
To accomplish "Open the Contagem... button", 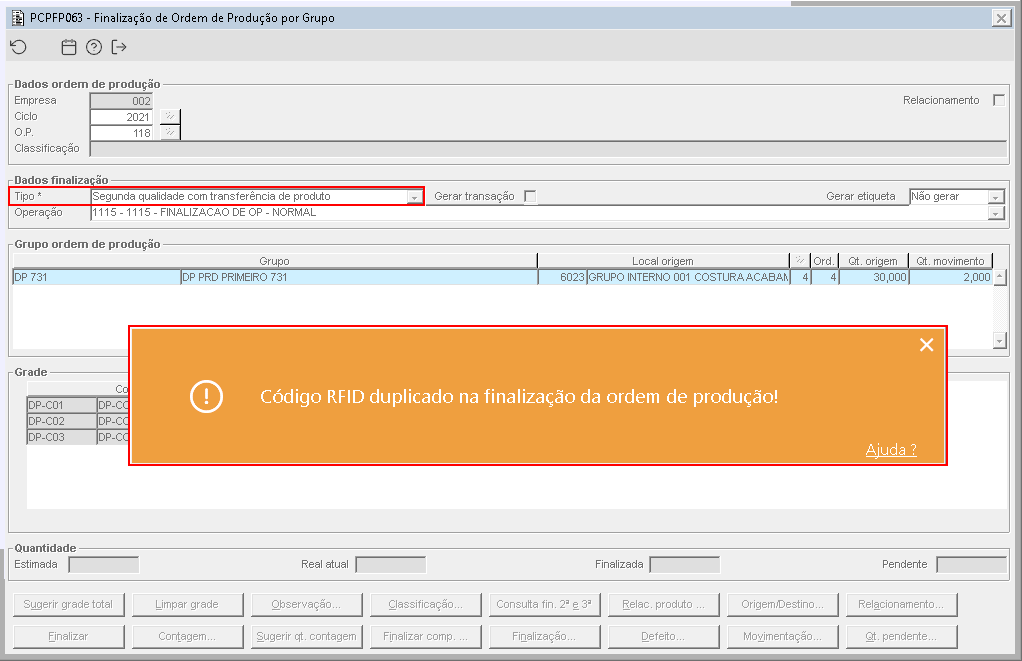I will [x=187, y=636].
